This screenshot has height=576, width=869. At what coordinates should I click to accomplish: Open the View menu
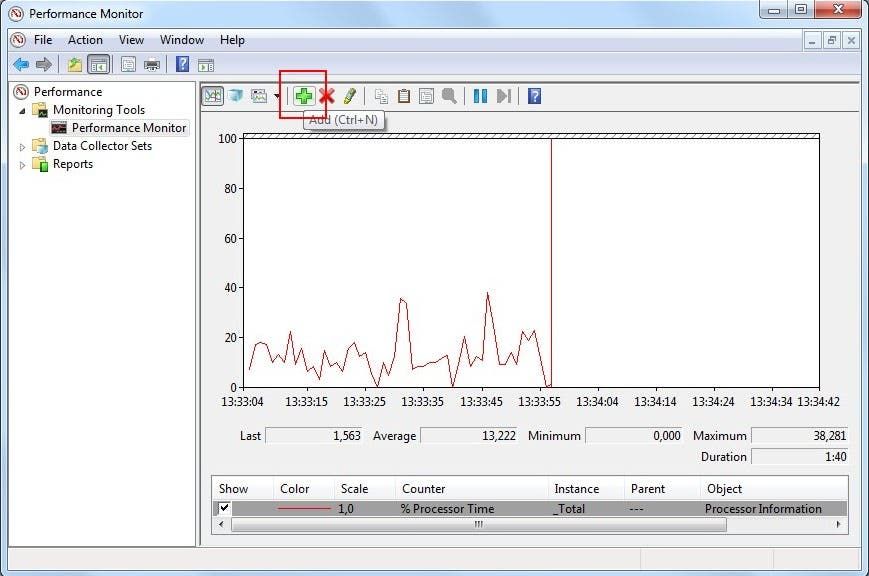coord(131,40)
